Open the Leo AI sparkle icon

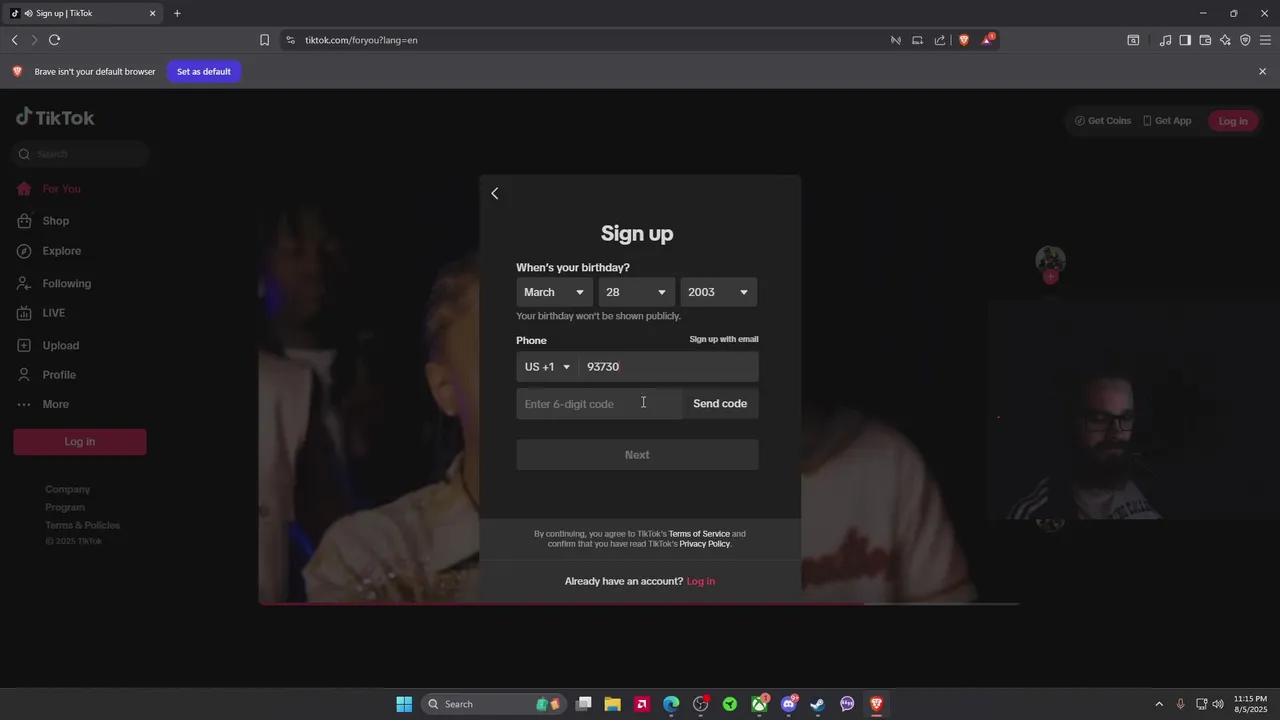click(x=1225, y=40)
